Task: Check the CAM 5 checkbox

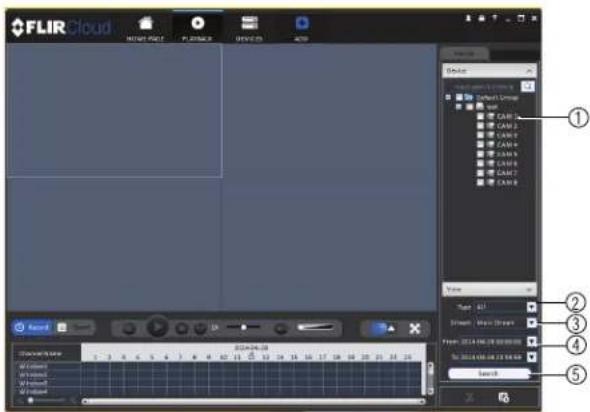Action: coord(480,154)
